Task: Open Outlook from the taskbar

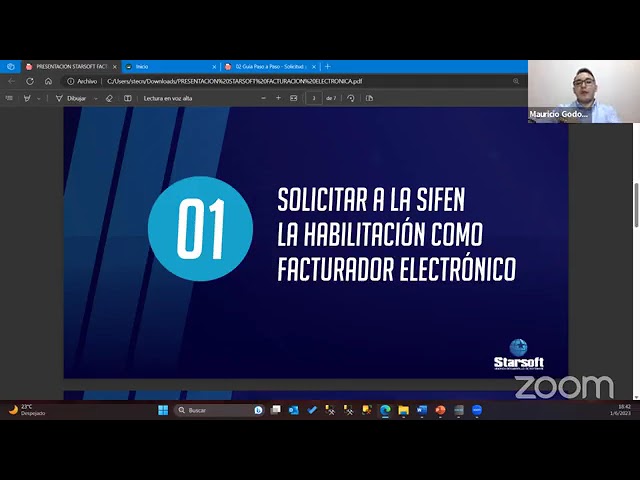Action: (x=293, y=410)
